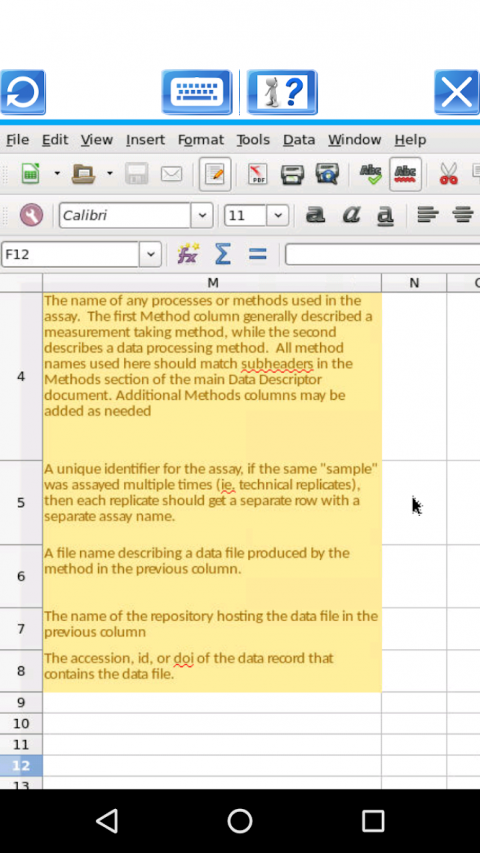This screenshot has width=480, height=853.
Task: Click the Sum sigma icon
Action: 223,254
